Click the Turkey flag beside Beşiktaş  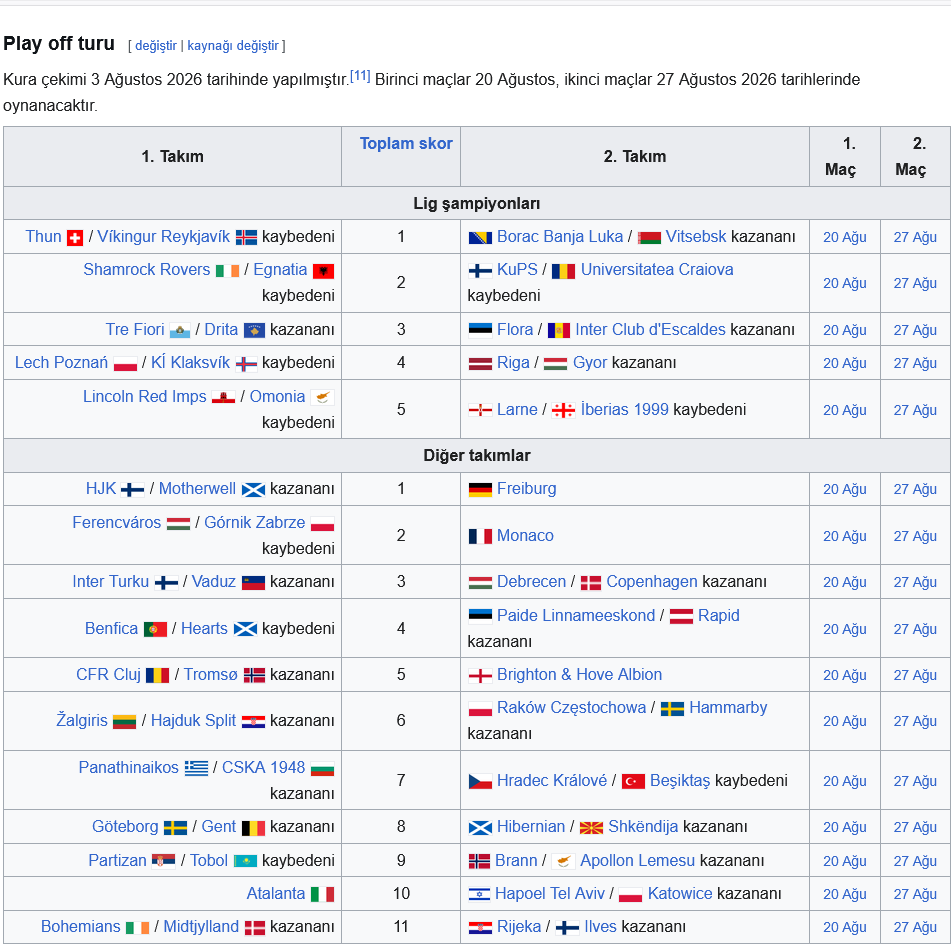(633, 781)
